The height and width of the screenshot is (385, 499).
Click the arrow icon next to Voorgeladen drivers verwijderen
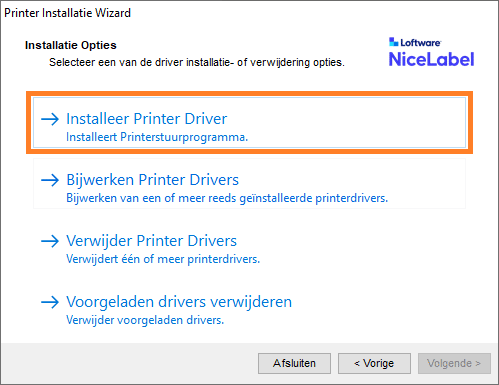click(50, 302)
